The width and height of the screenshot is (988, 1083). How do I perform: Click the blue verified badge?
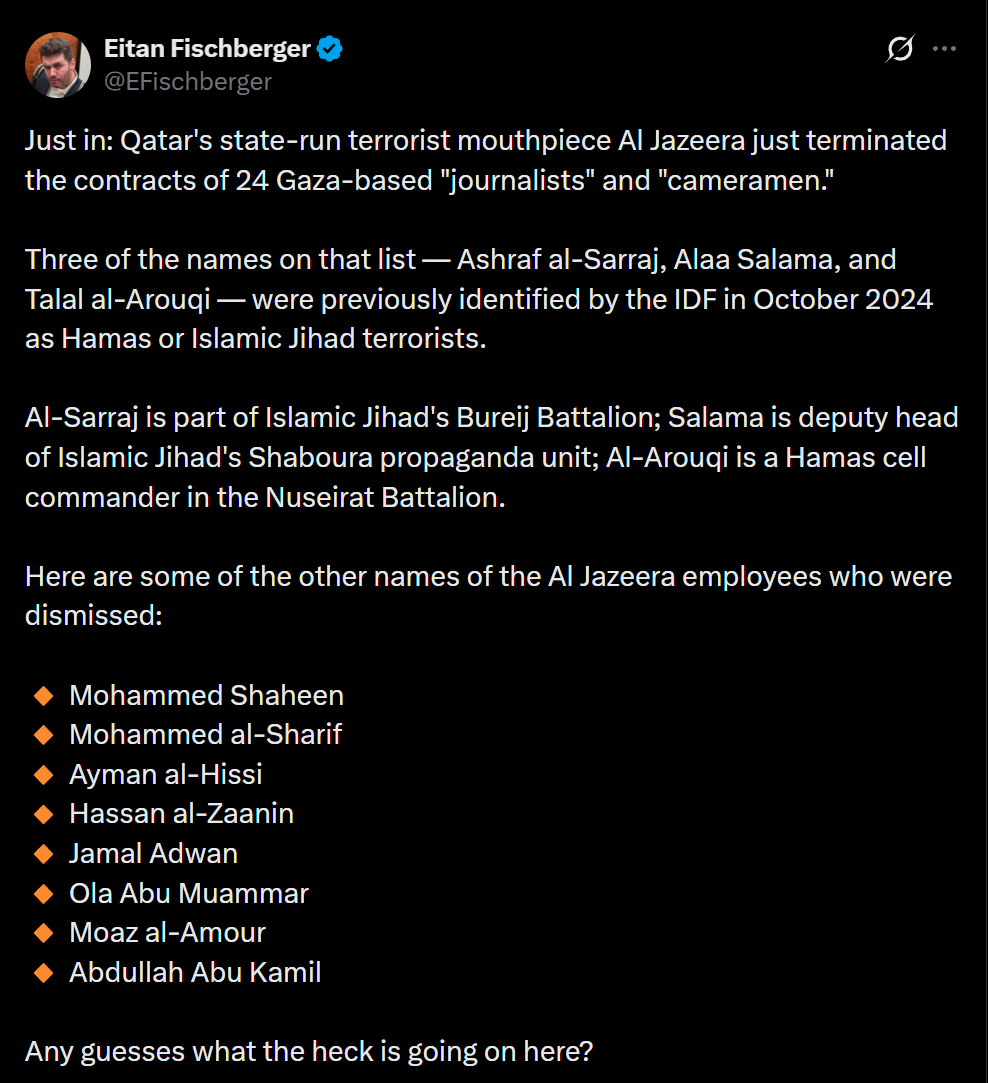pyautogui.click(x=330, y=49)
